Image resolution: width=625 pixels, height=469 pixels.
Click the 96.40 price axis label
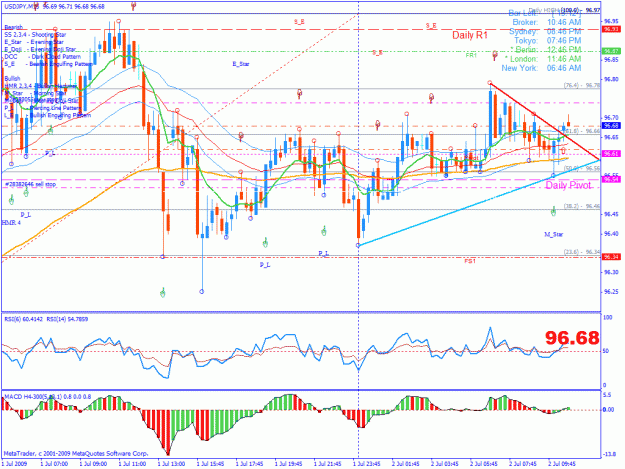point(611,234)
